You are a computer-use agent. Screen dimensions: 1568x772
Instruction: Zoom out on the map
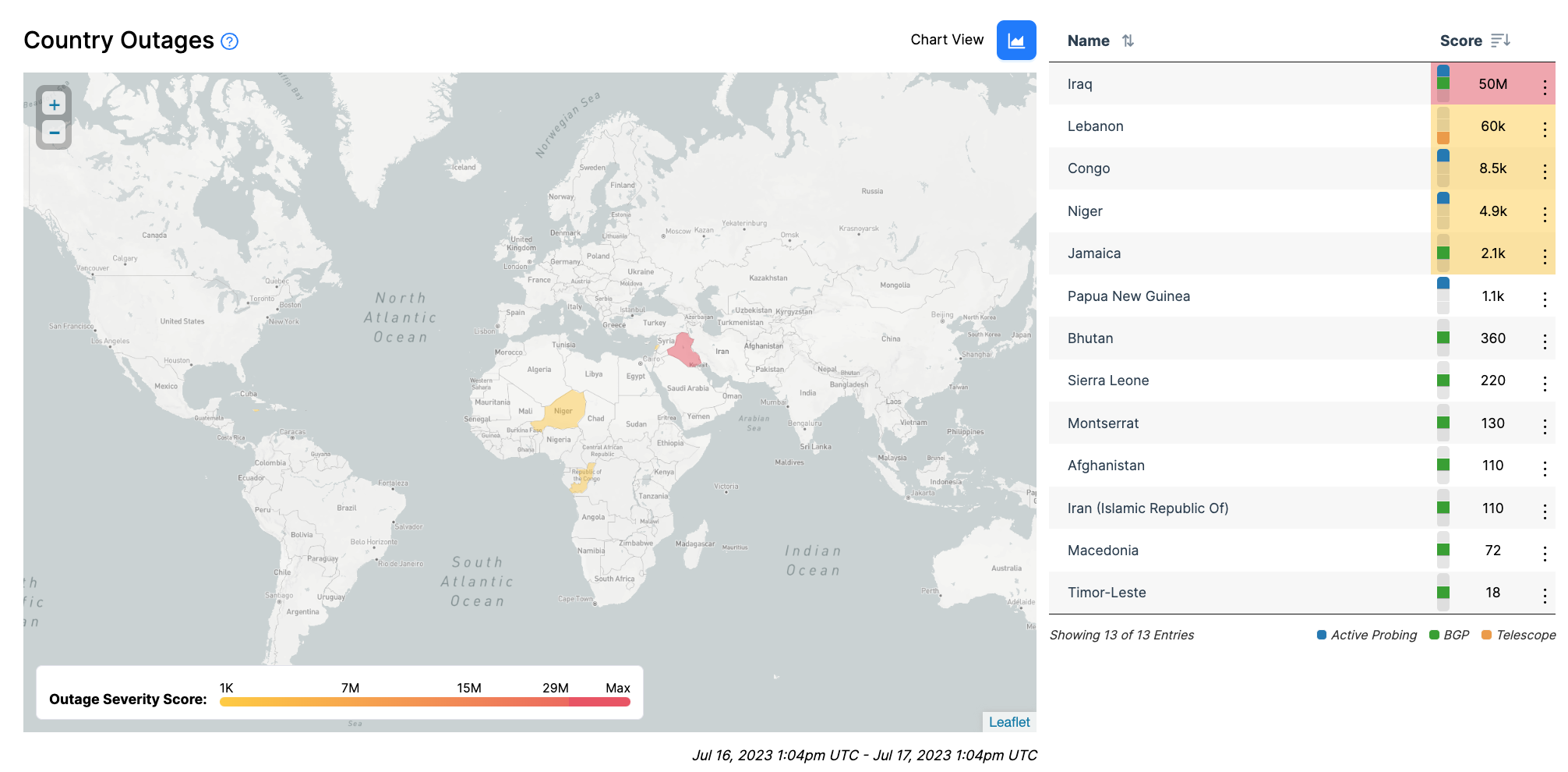(x=54, y=133)
